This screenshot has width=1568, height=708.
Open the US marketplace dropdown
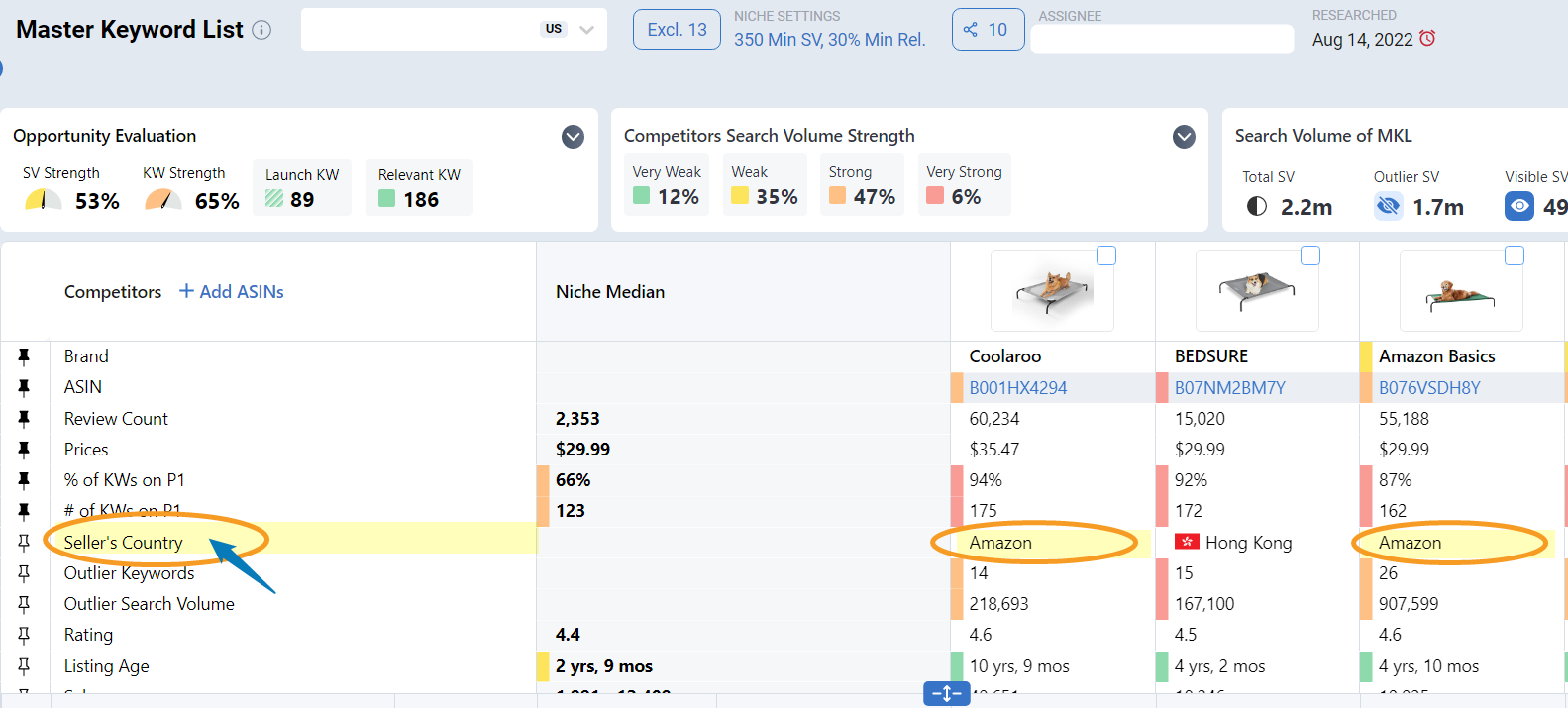[x=586, y=30]
